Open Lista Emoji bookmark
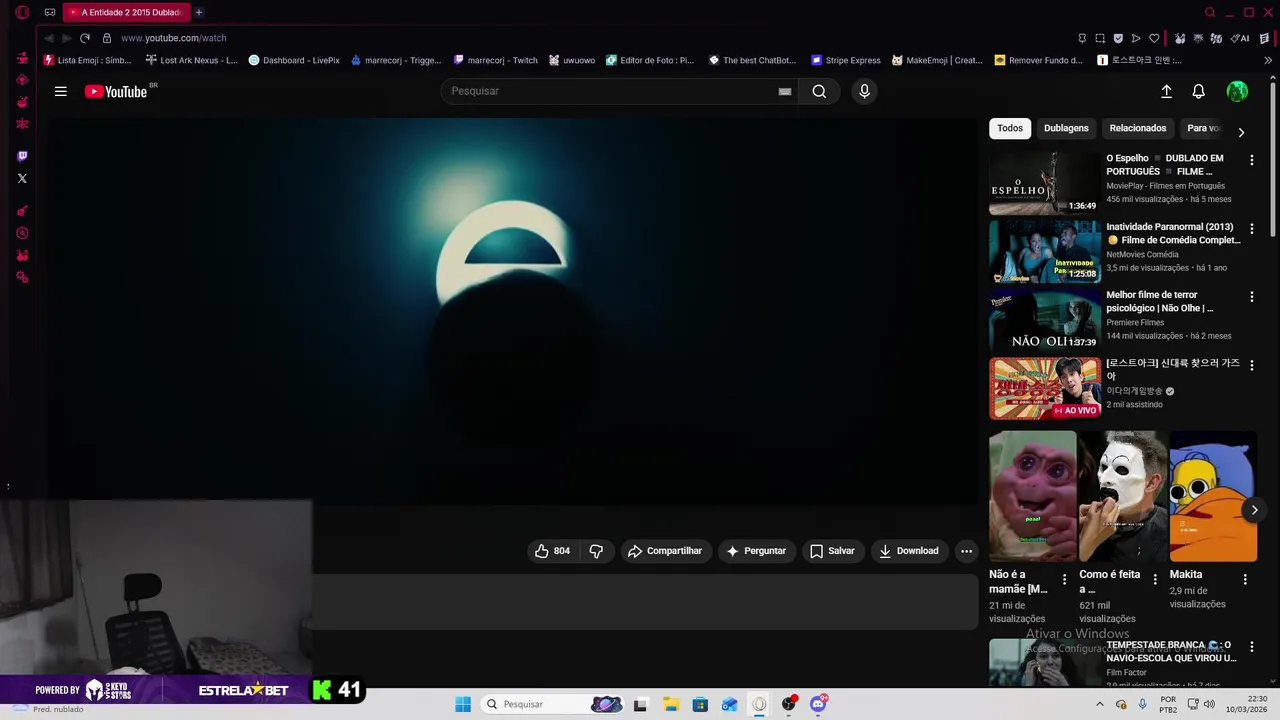Screen dimensions: 1280x720 pos(87,60)
